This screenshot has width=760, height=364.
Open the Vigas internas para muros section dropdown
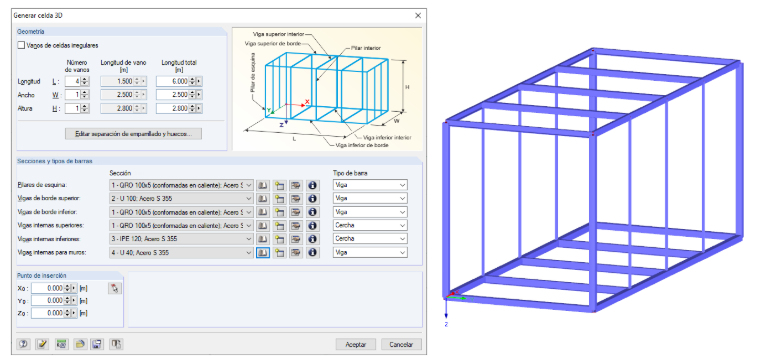coord(181,253)
